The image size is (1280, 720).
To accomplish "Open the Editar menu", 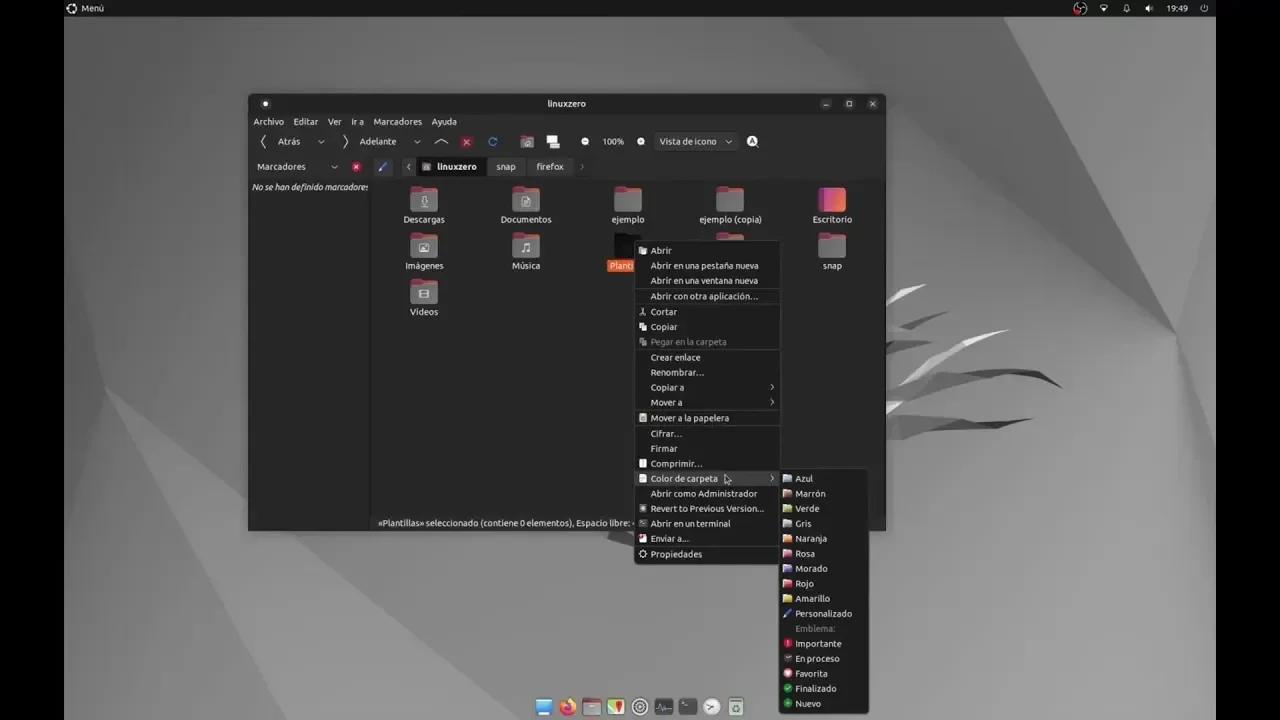I will pyautogui.click(x=305, y=121).
